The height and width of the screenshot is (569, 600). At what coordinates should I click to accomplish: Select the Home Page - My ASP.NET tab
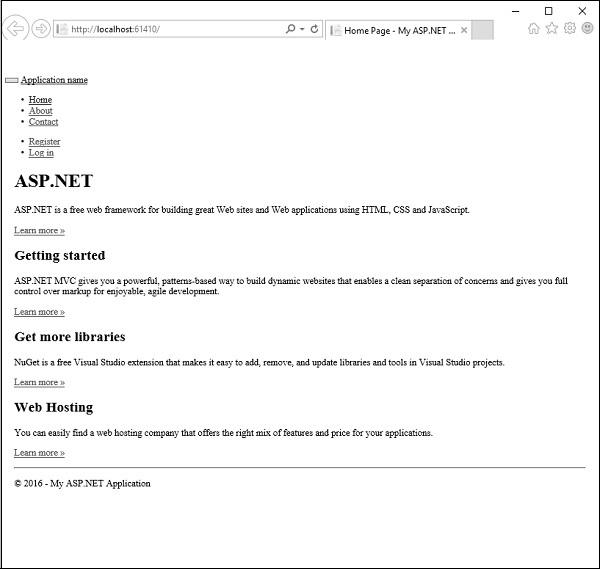click(x=398, y=30)
